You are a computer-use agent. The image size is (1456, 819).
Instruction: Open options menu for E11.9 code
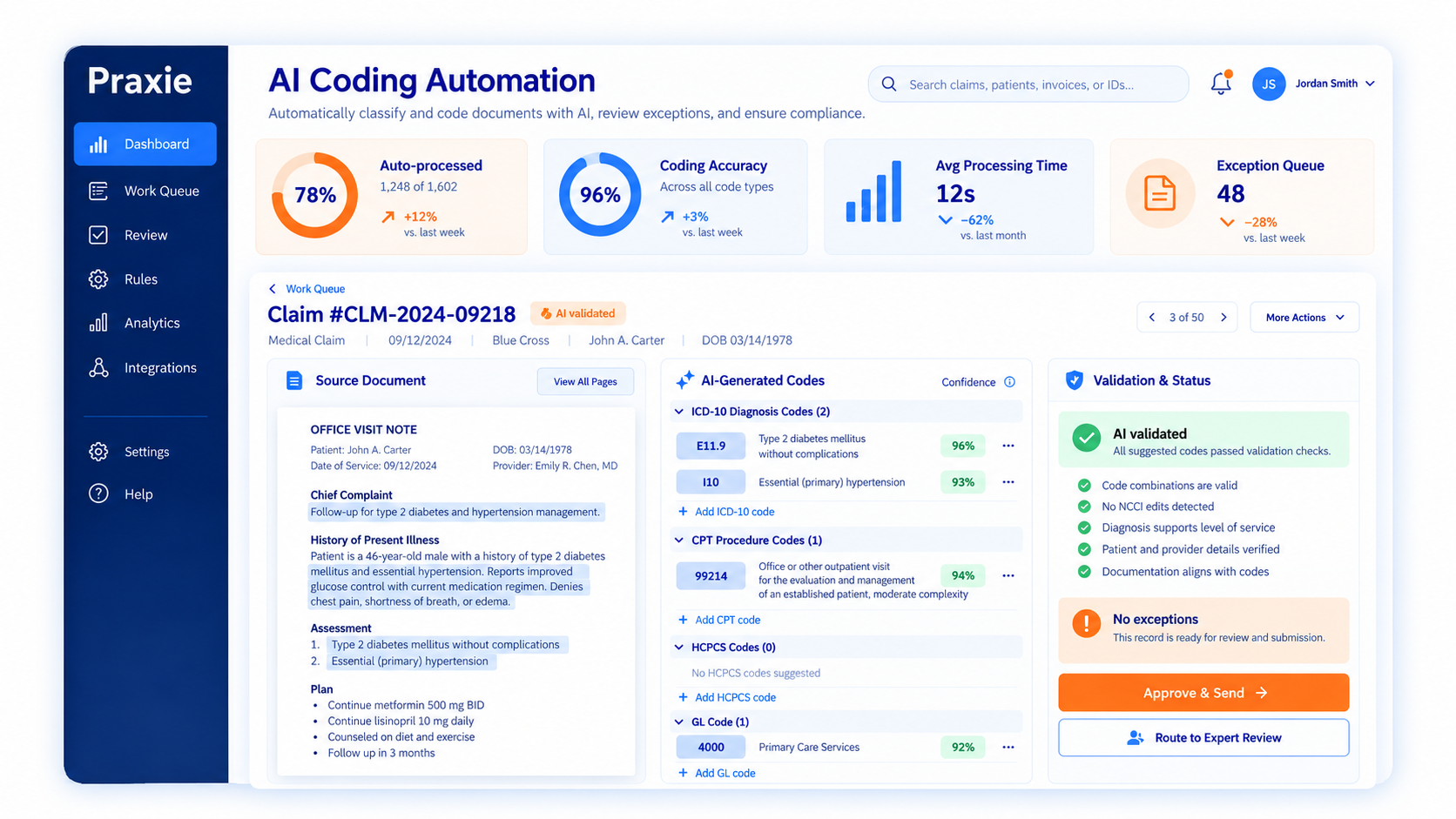(1008, 446)
